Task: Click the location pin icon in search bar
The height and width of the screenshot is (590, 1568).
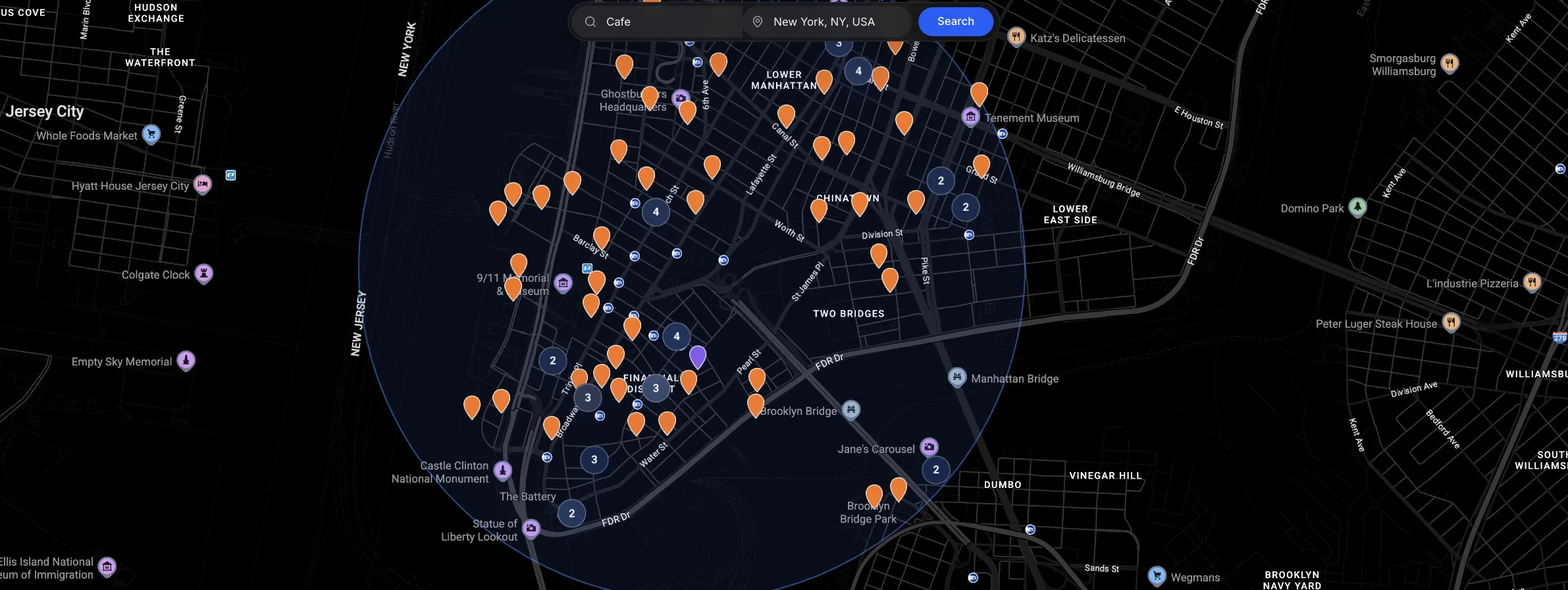Action: pos(758,22)
